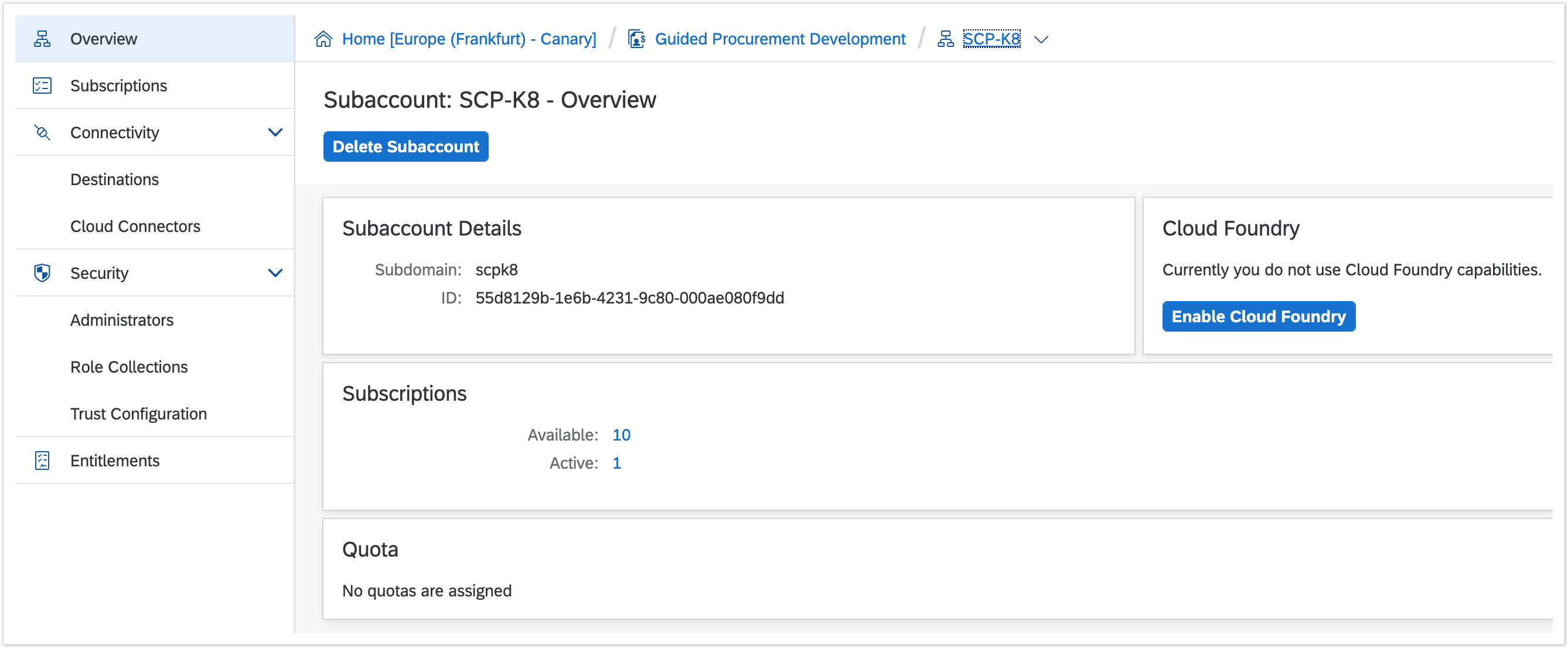Click the Security shield icon

click(42, 273)
